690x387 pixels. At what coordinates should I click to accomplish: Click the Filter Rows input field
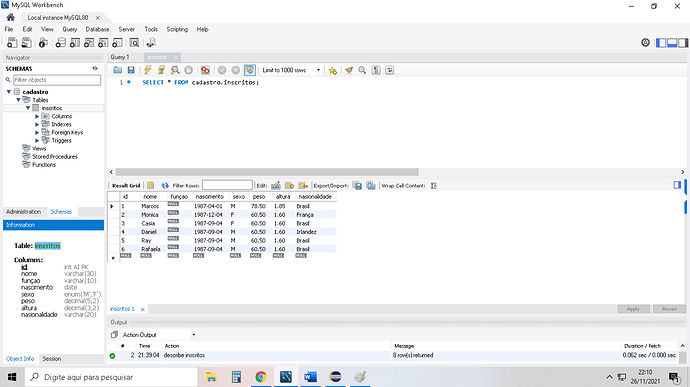tap(227, 185)
